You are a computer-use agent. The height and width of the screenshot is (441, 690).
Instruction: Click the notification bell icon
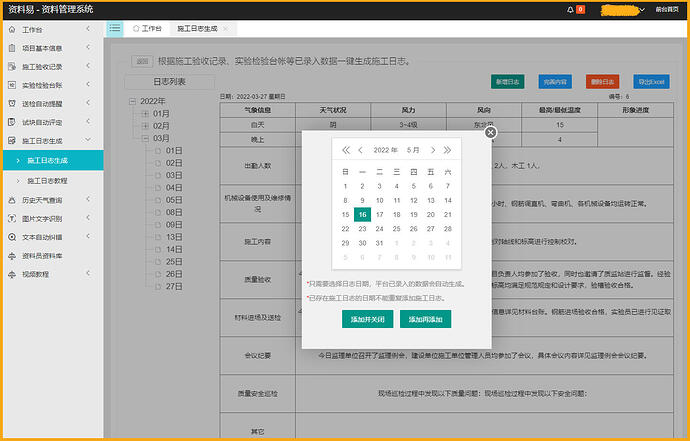(x=570, y=9)
